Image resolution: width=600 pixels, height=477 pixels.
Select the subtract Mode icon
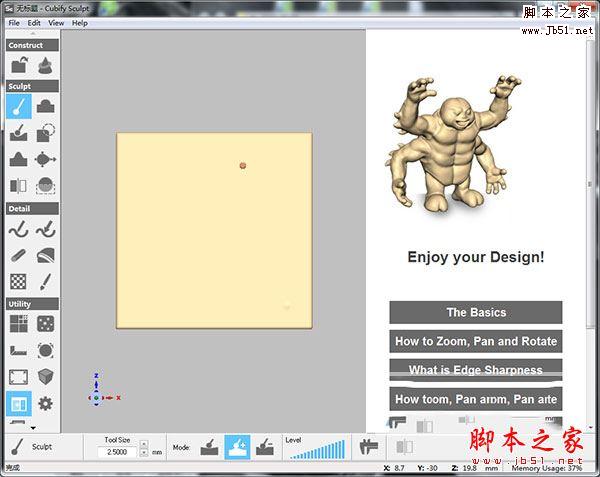(265, 447)
